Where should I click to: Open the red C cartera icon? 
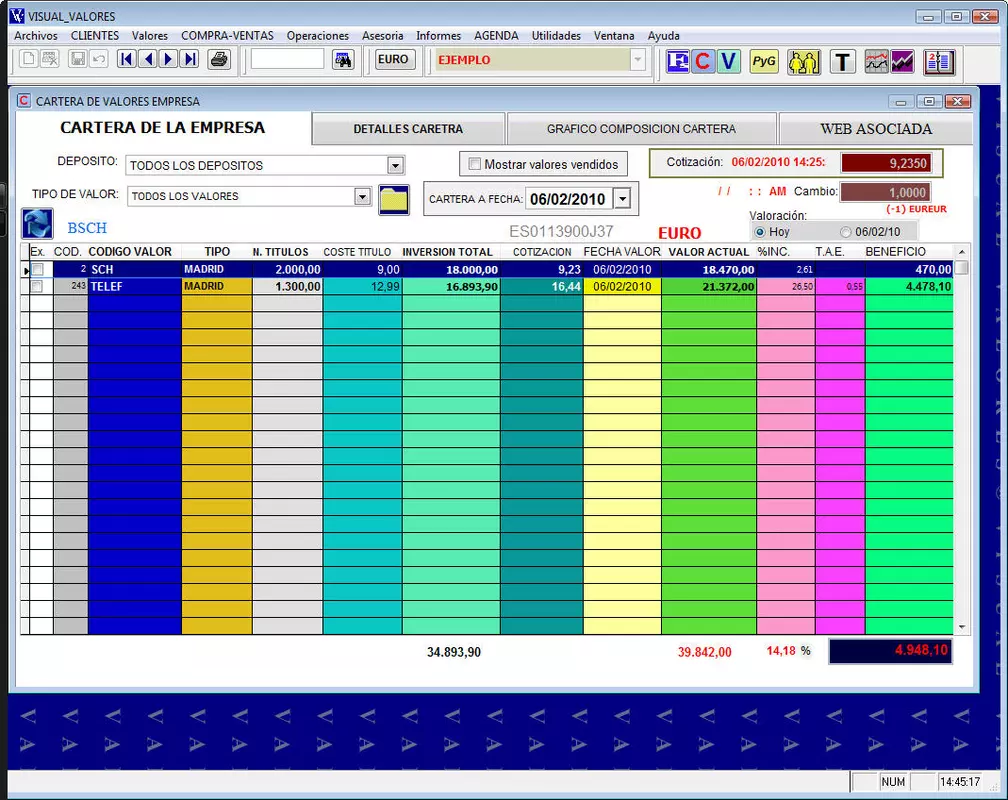pyautogui.click(x=703, y=62)
